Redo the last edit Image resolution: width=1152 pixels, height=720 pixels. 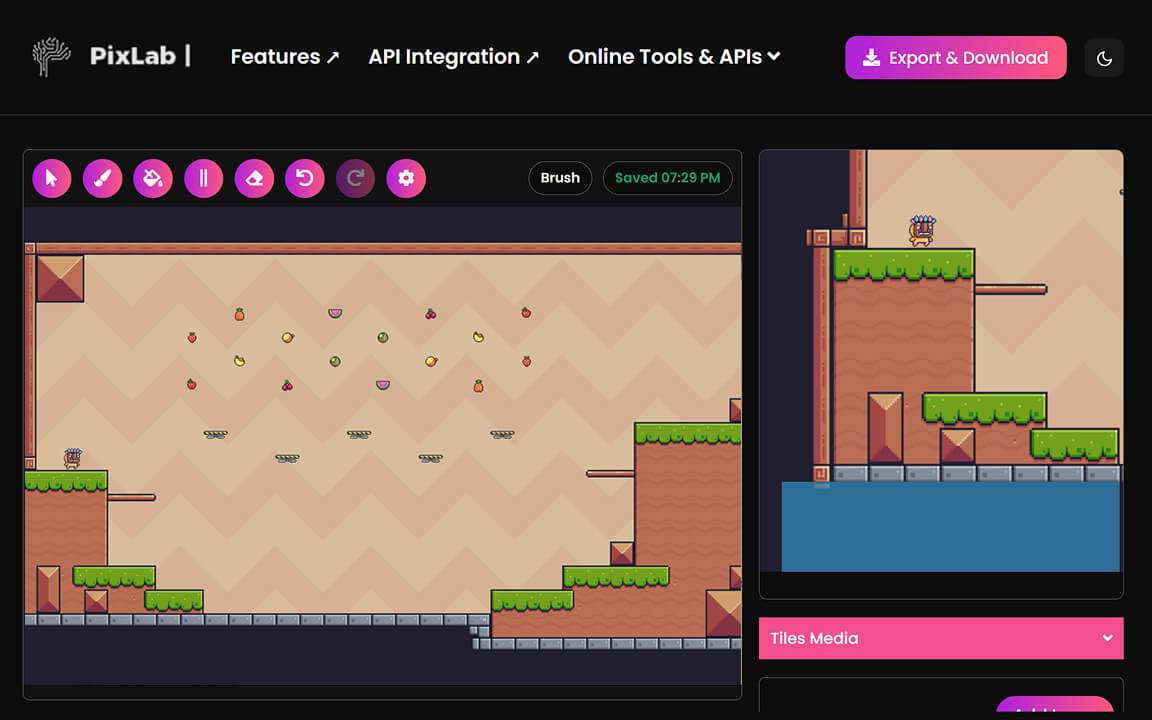point(355,177)
